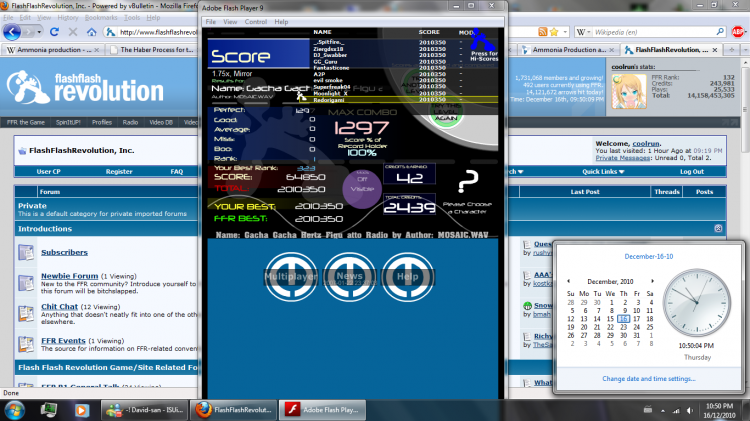This screenshot has height=421, width=750.
Task: Click the Help circular game button
Action: pyautogui.click(x=408, y=277)
